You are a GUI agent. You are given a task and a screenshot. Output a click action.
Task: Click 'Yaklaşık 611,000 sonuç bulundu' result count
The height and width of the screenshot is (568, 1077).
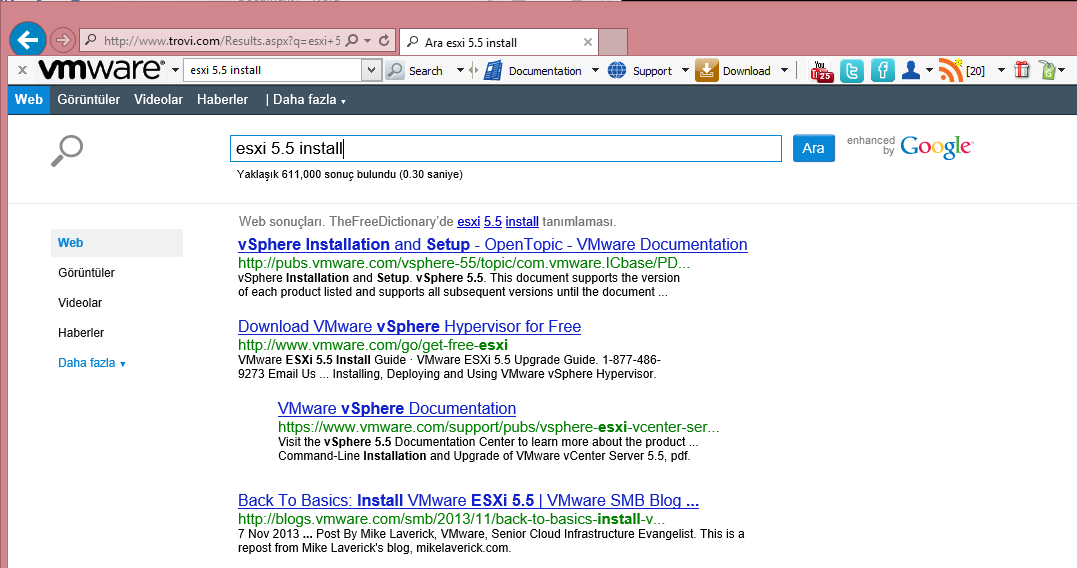coord(350,174)
